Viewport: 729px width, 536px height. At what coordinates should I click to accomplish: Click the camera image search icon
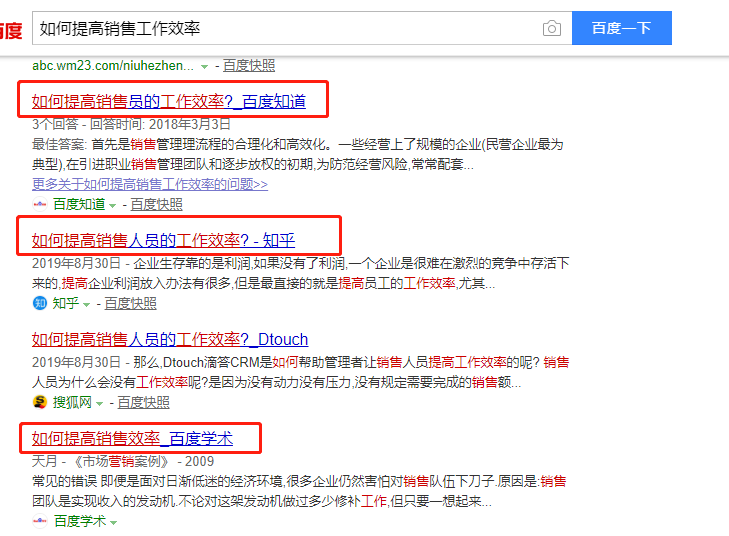point(551,28)
